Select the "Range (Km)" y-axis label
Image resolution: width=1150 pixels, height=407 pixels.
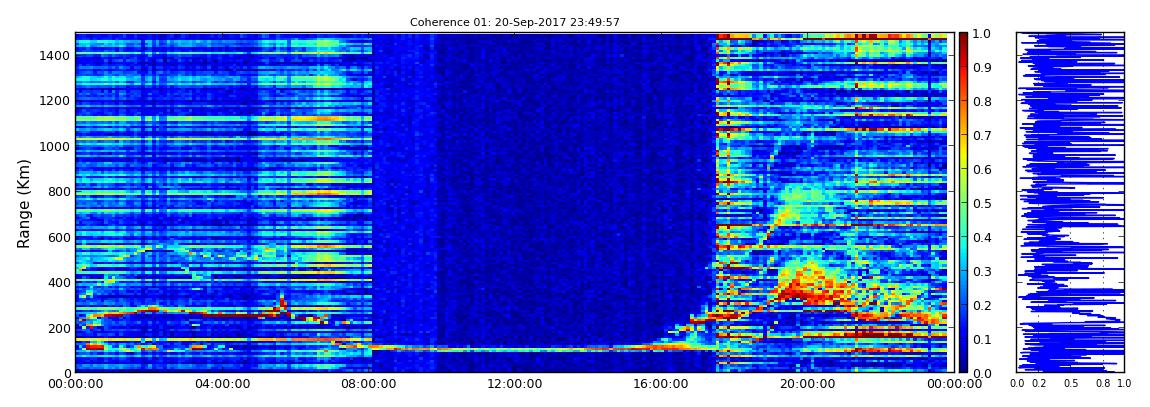(24, 203)
